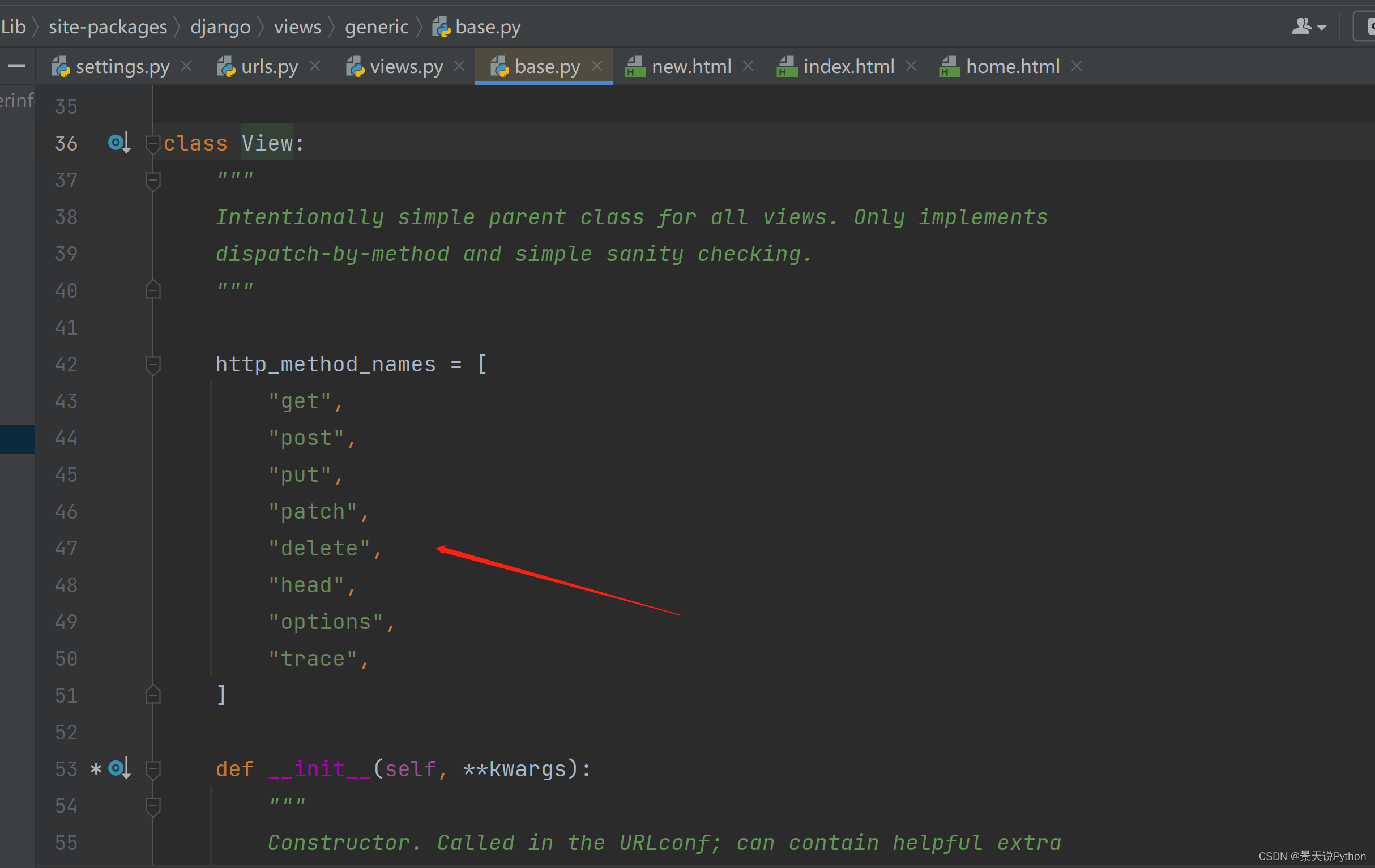Click list end fold marker on line 51
Image resolution: width=1375 pixels, height=868 pixels.
(152, 694)
